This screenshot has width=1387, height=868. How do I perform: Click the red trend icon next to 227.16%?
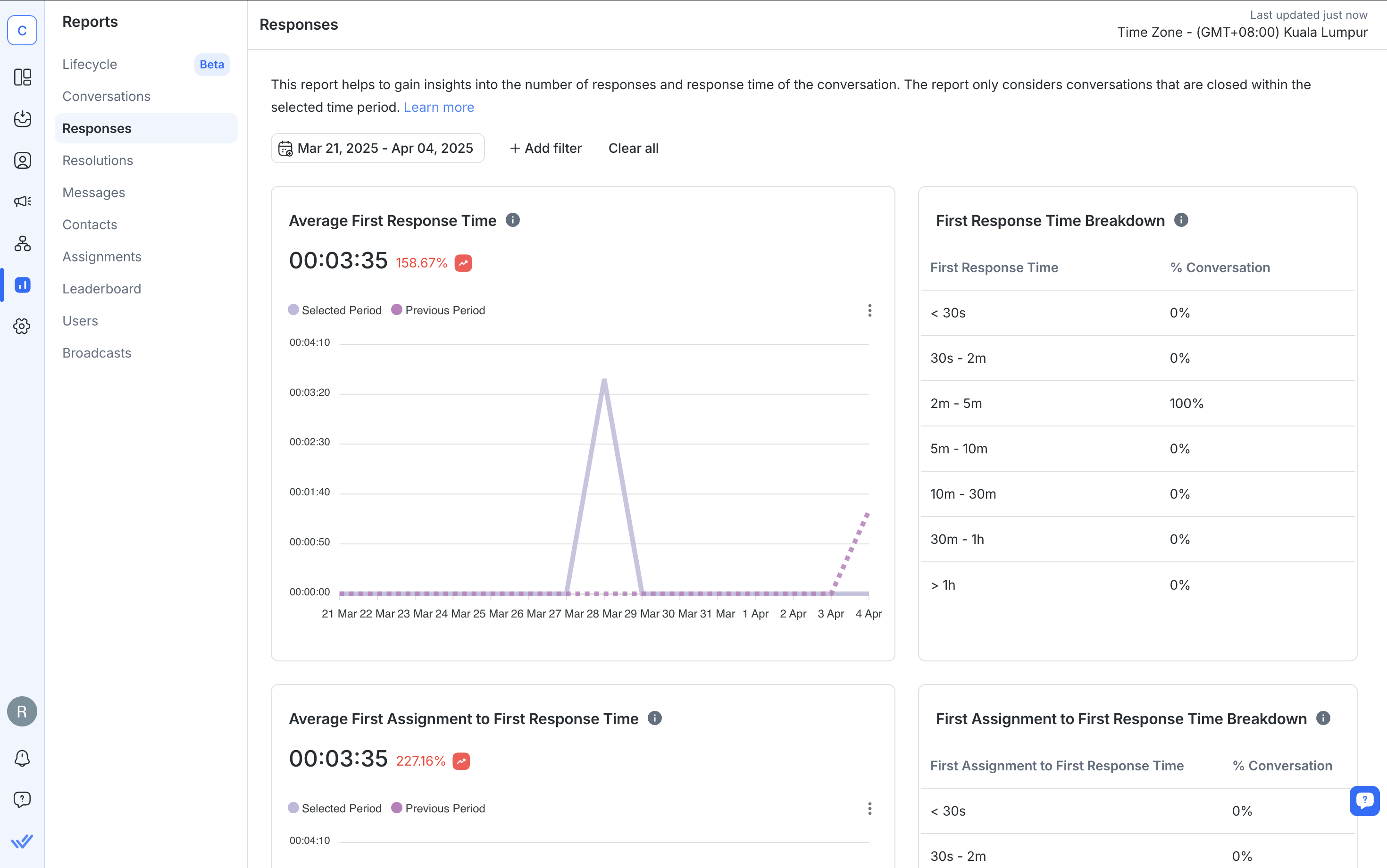[461, 761]
